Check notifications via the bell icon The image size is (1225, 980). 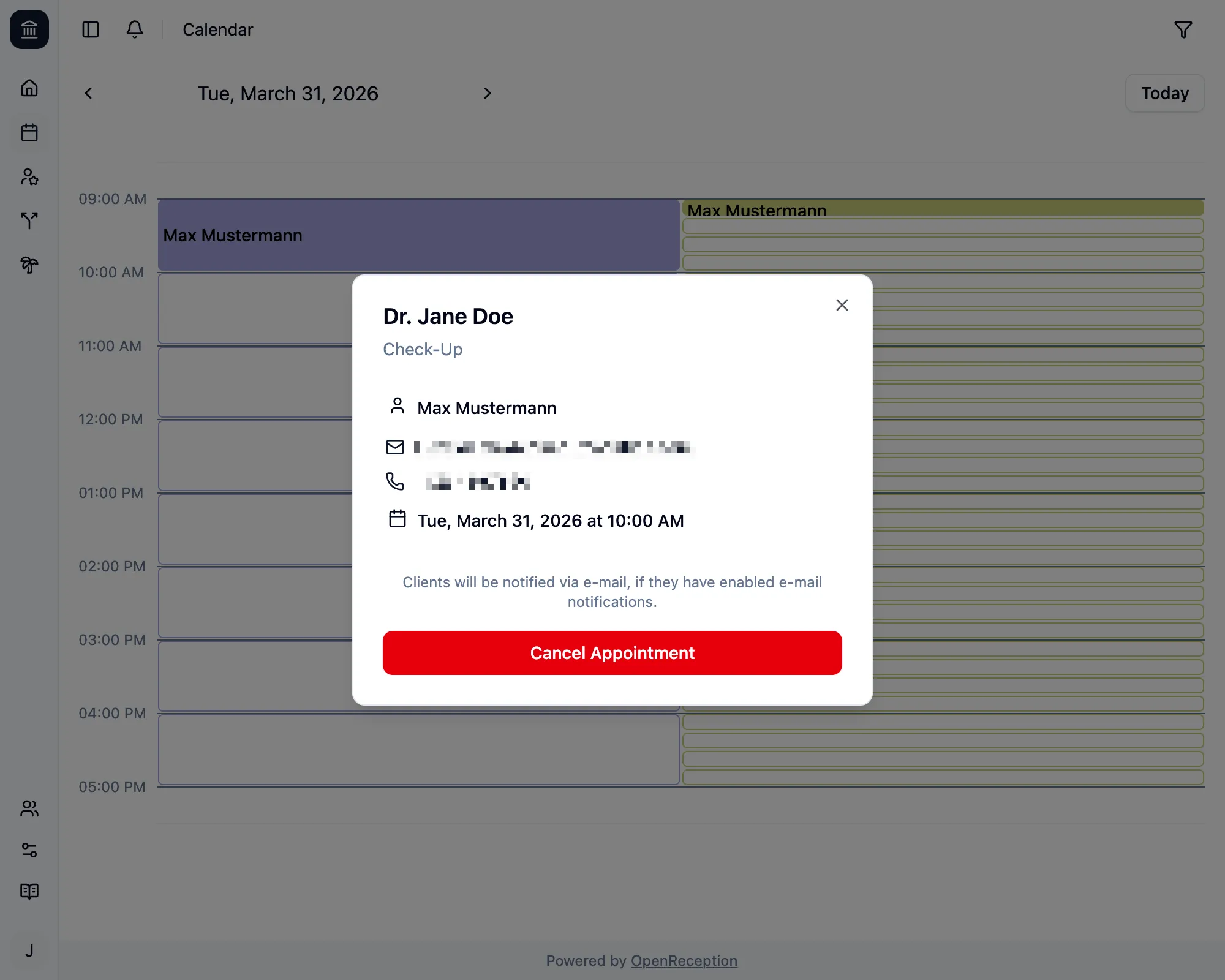click(135, 29)
